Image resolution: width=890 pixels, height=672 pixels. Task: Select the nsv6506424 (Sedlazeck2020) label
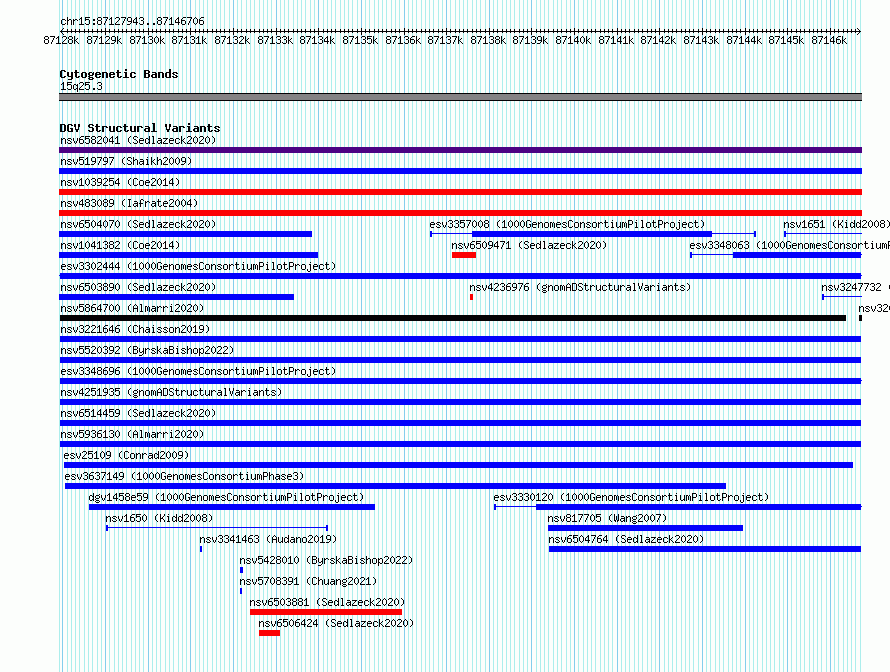tap(336, 623)
